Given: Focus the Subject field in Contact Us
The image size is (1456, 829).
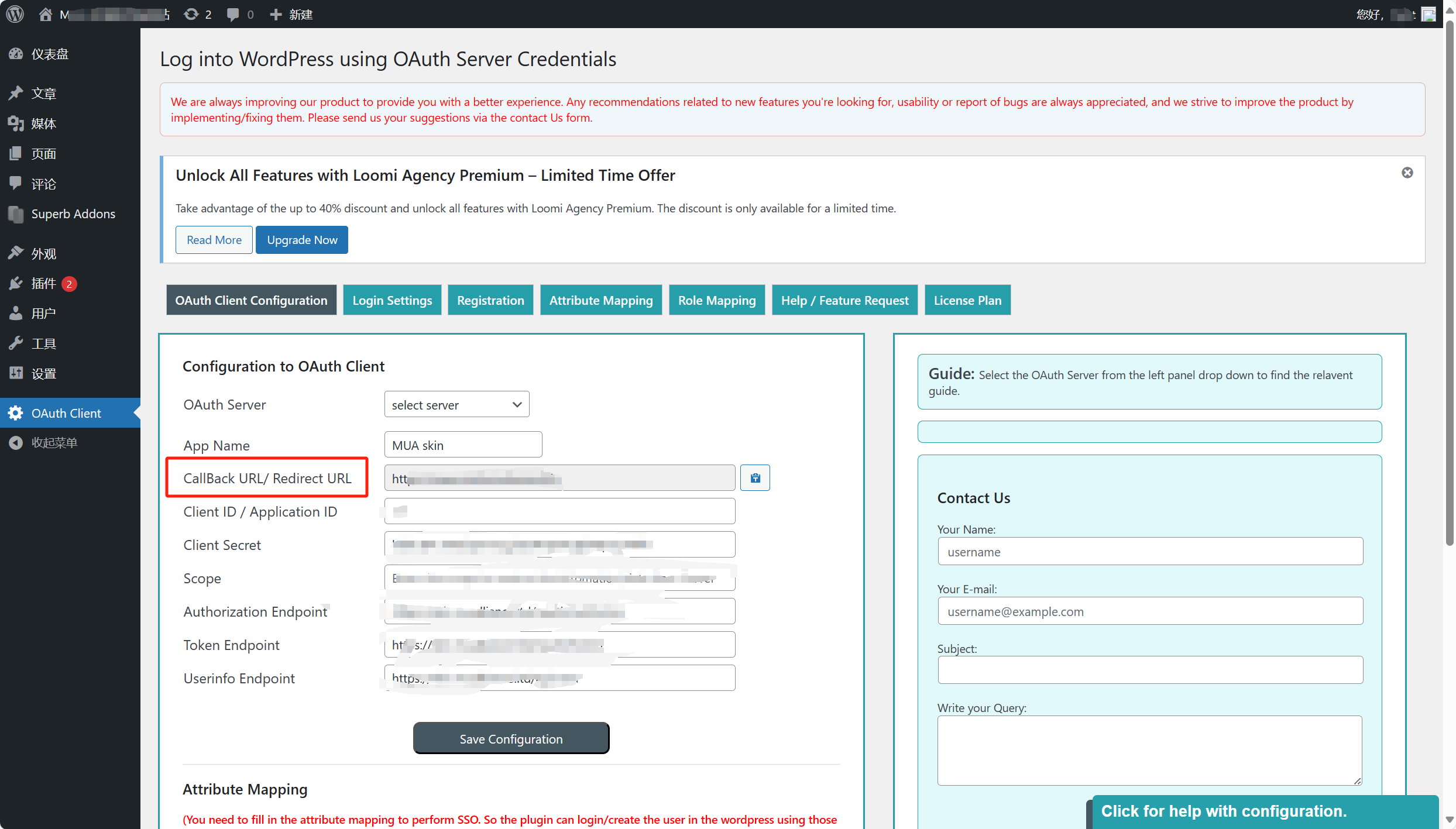Looking at the screenshot, I should pos(1150,670).
